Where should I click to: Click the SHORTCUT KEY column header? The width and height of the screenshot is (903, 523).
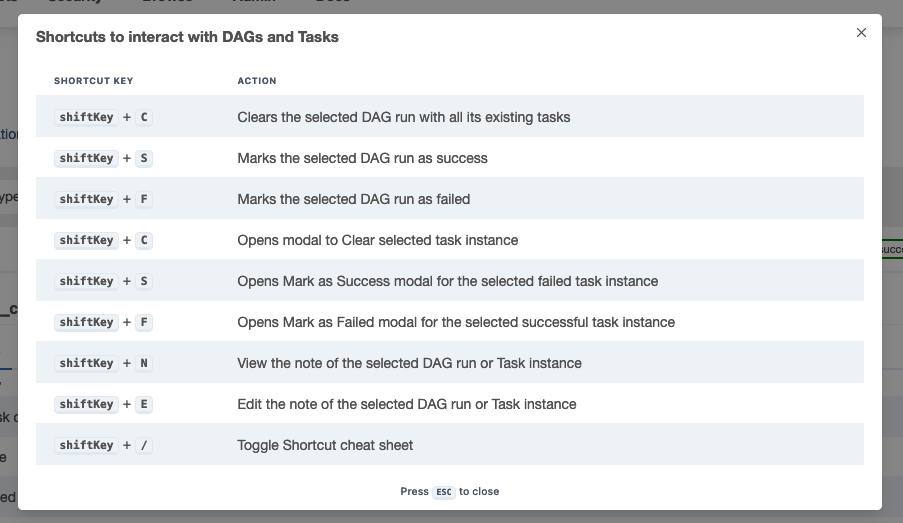pos(93,81)
